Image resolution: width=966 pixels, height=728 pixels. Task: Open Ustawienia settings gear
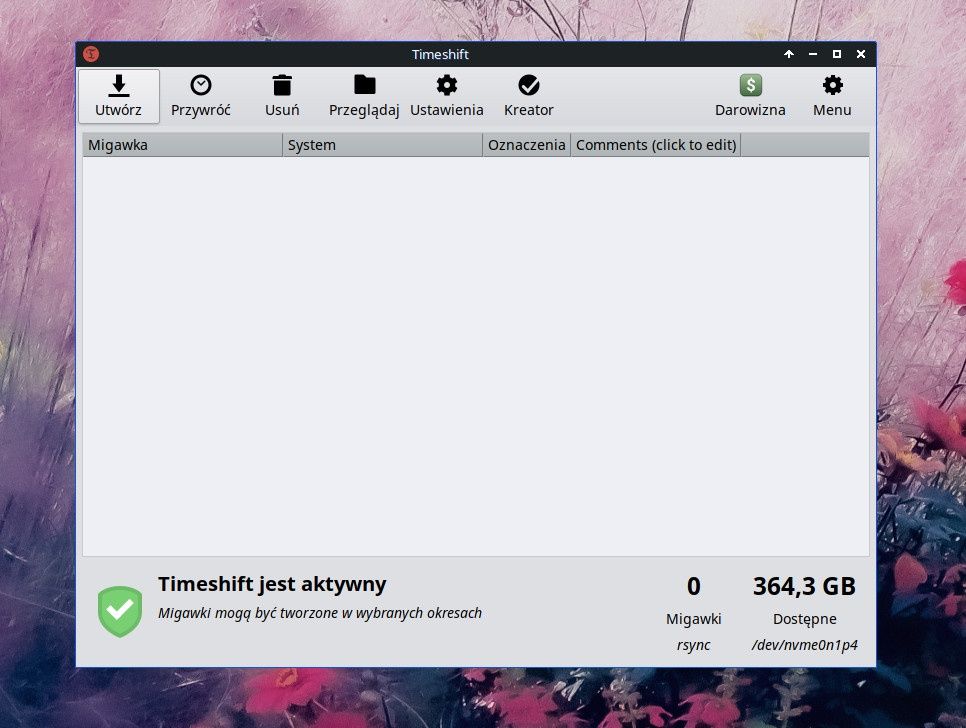(x=447, y=96)
